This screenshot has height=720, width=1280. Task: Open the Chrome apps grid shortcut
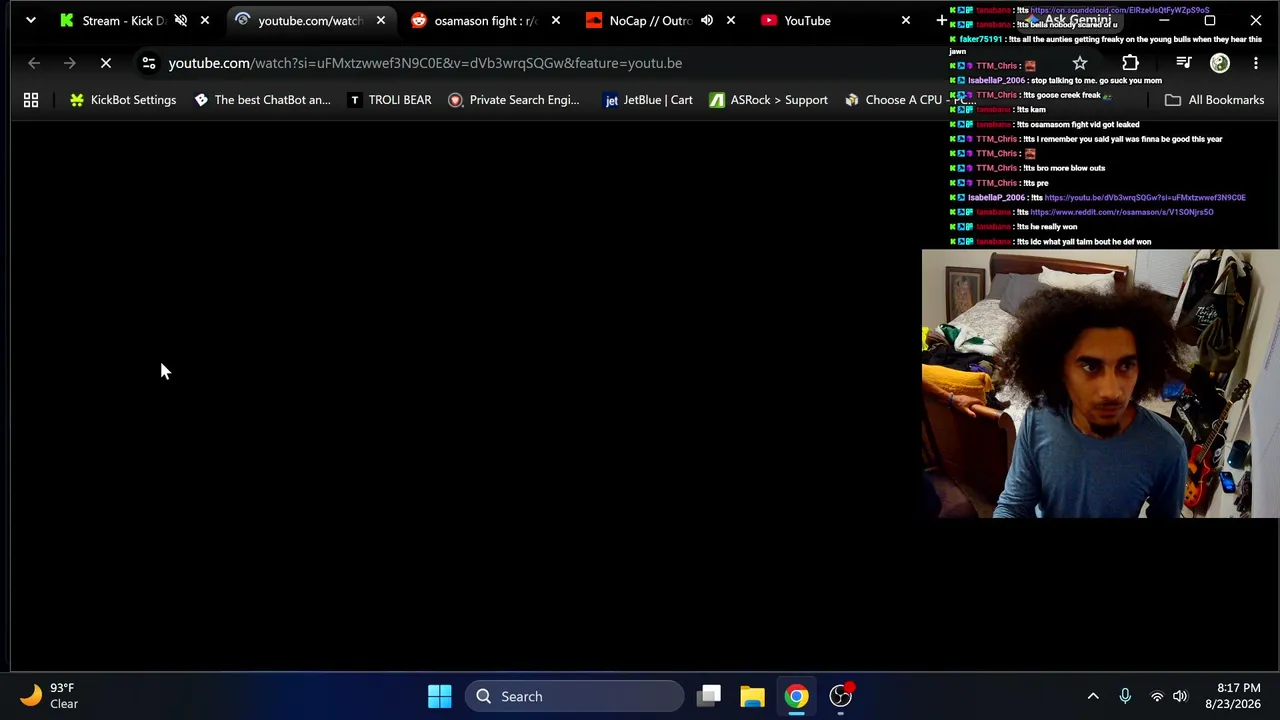(31, 100)
